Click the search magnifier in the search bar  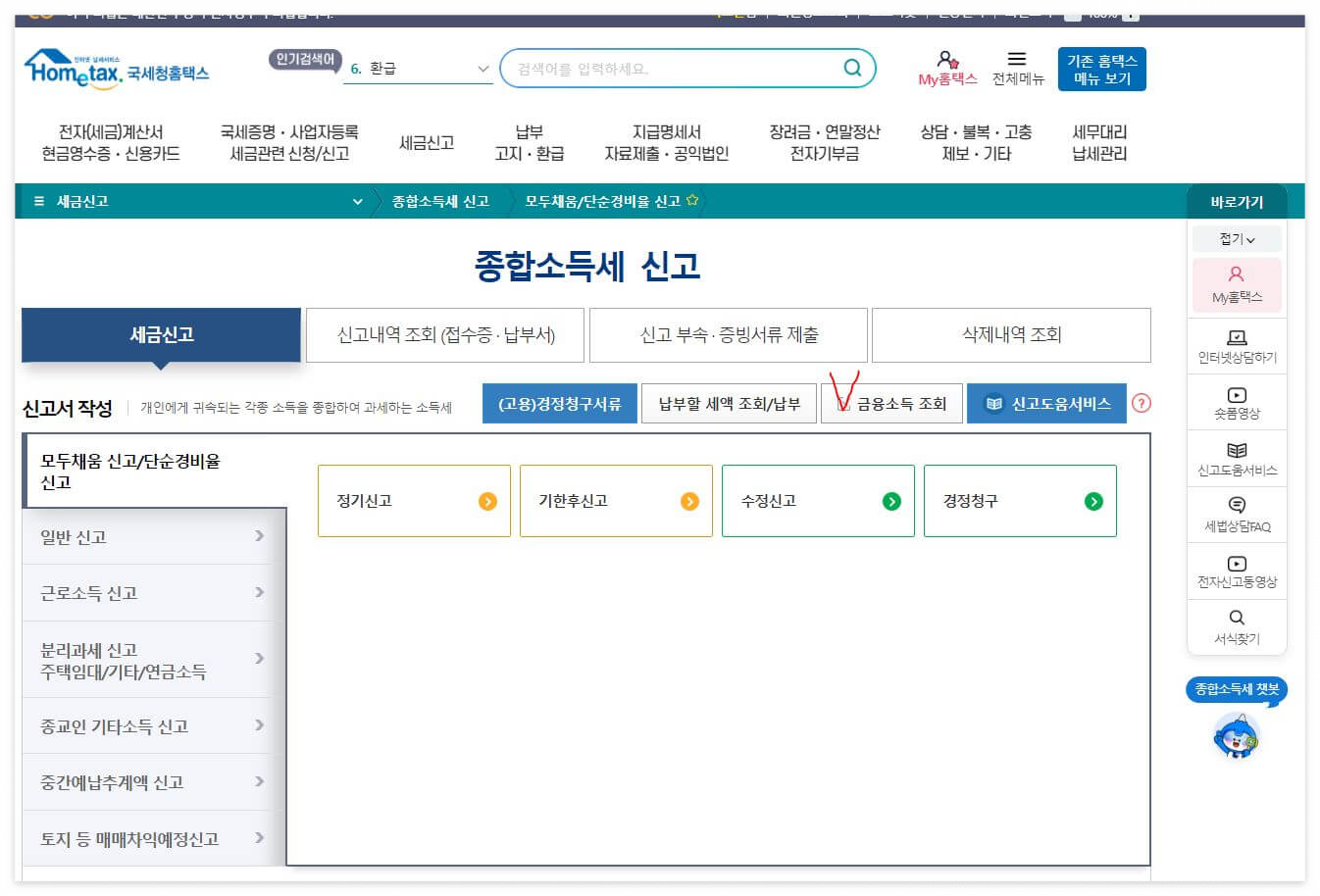pyautogui.click(x=852, y=67)
